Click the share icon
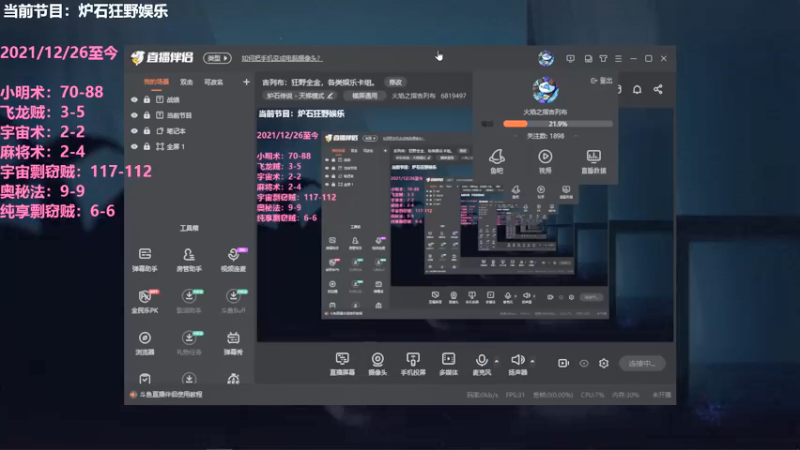 coord(658,89)
